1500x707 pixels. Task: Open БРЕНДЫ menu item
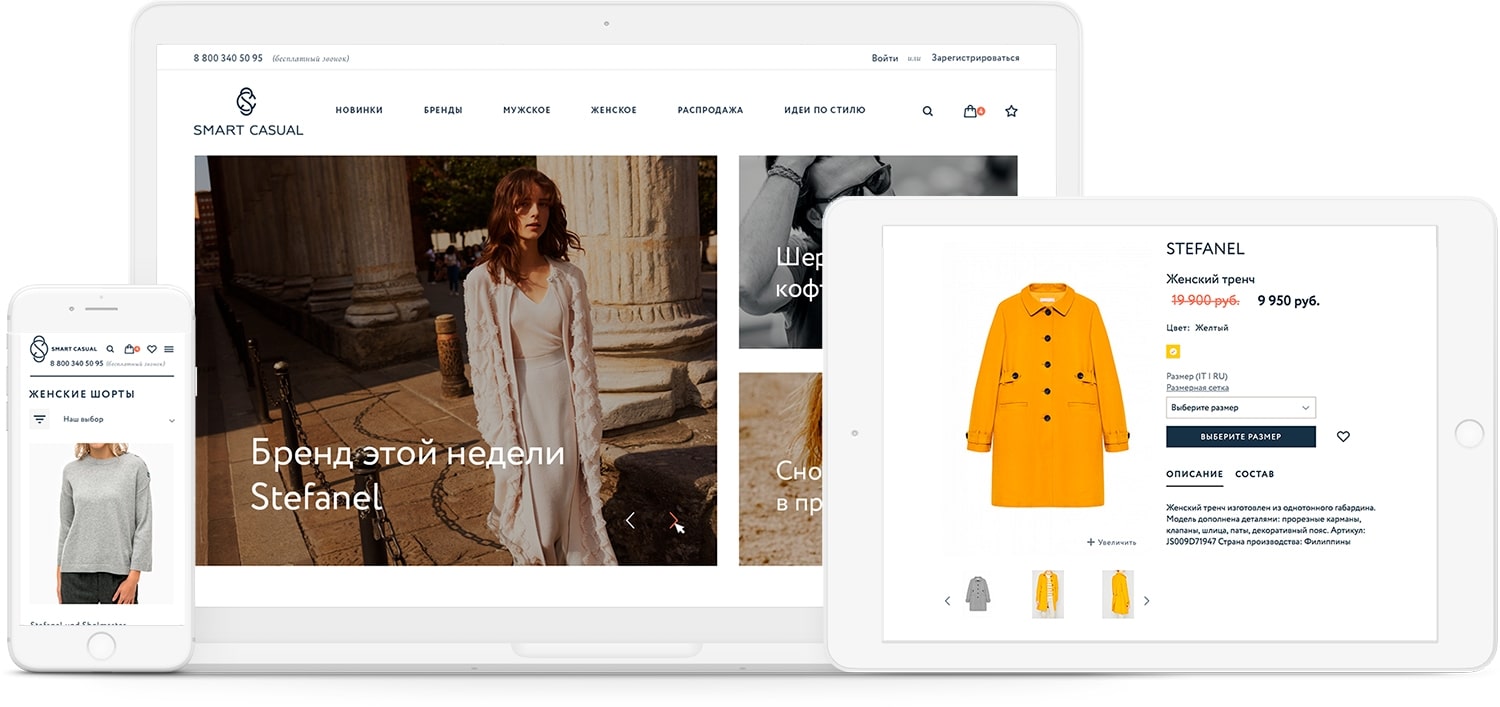point(443,110)
